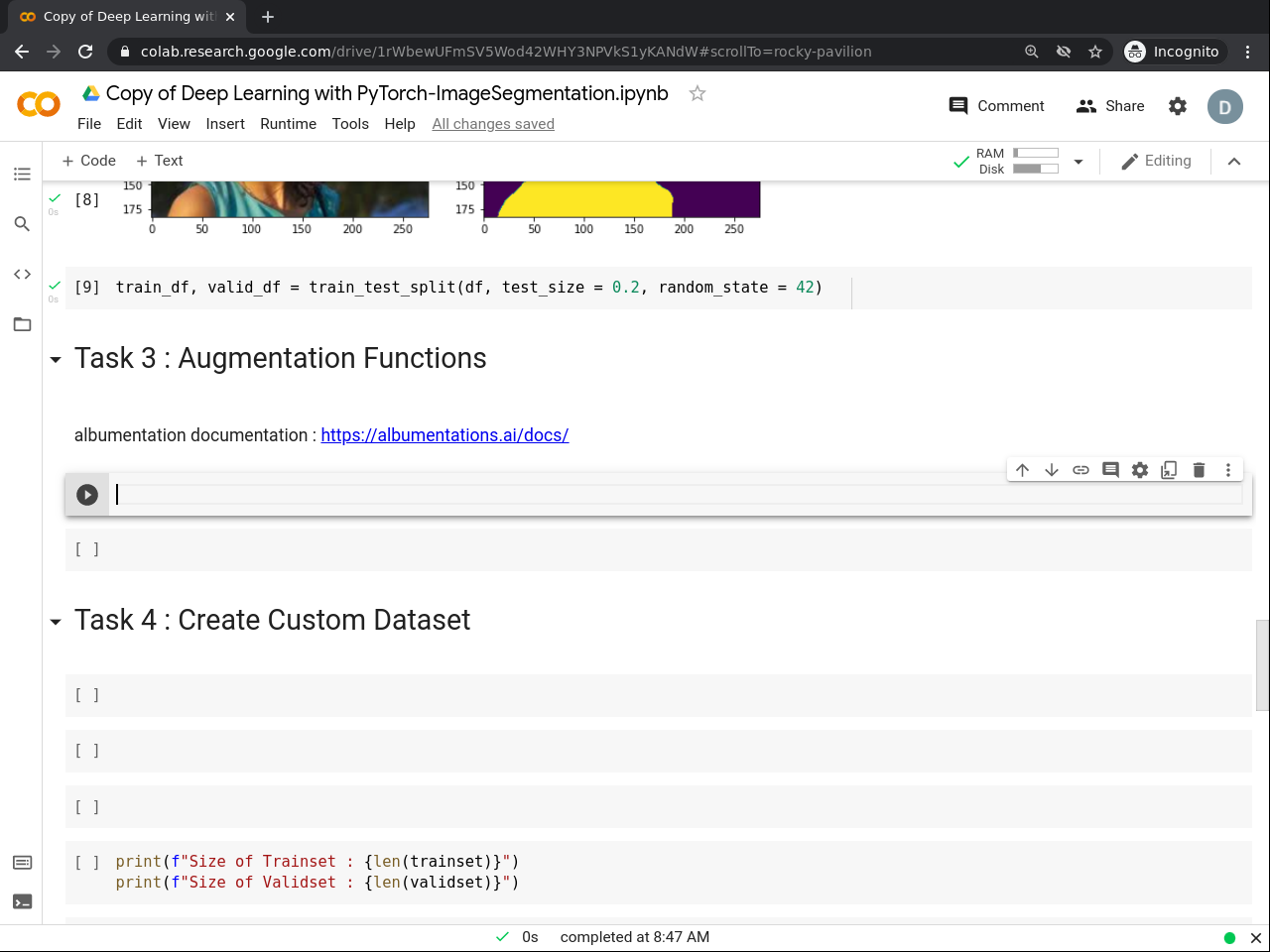Open cell editor settings gear
The height and width of the screenshot is (952, 1270).
pos(1139,469)
